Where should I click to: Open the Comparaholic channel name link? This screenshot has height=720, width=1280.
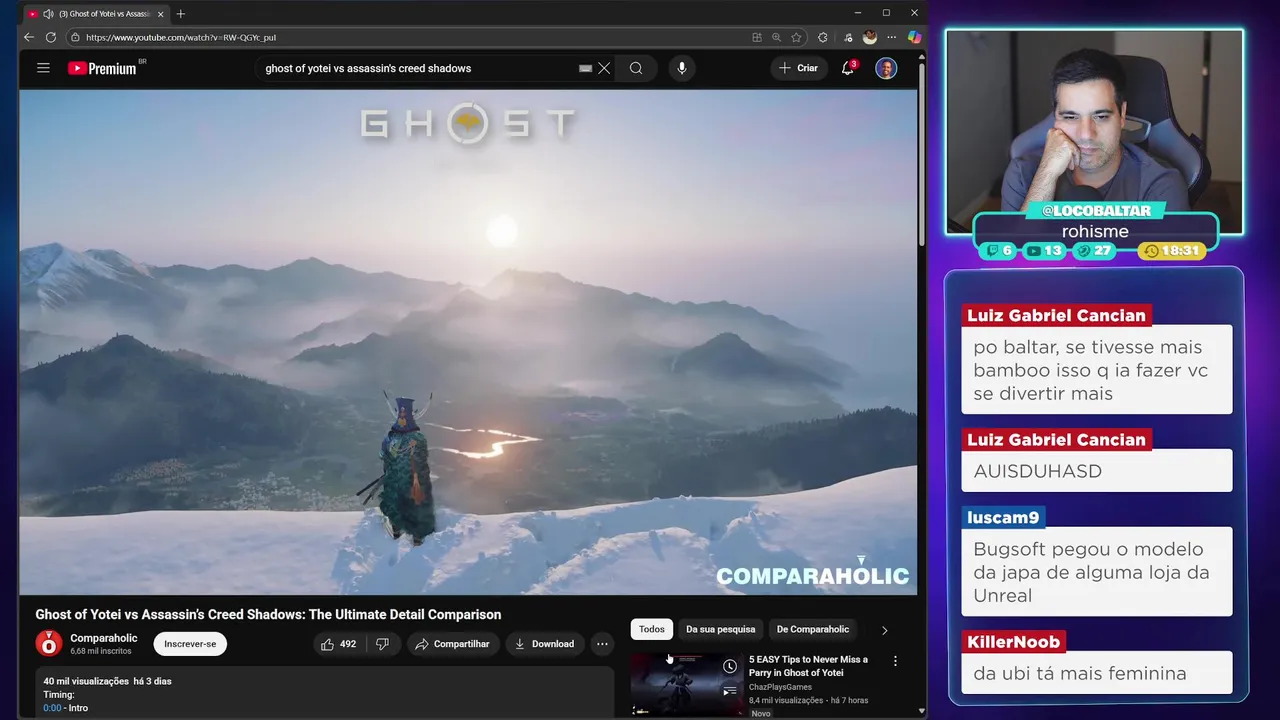coord(104,638)
